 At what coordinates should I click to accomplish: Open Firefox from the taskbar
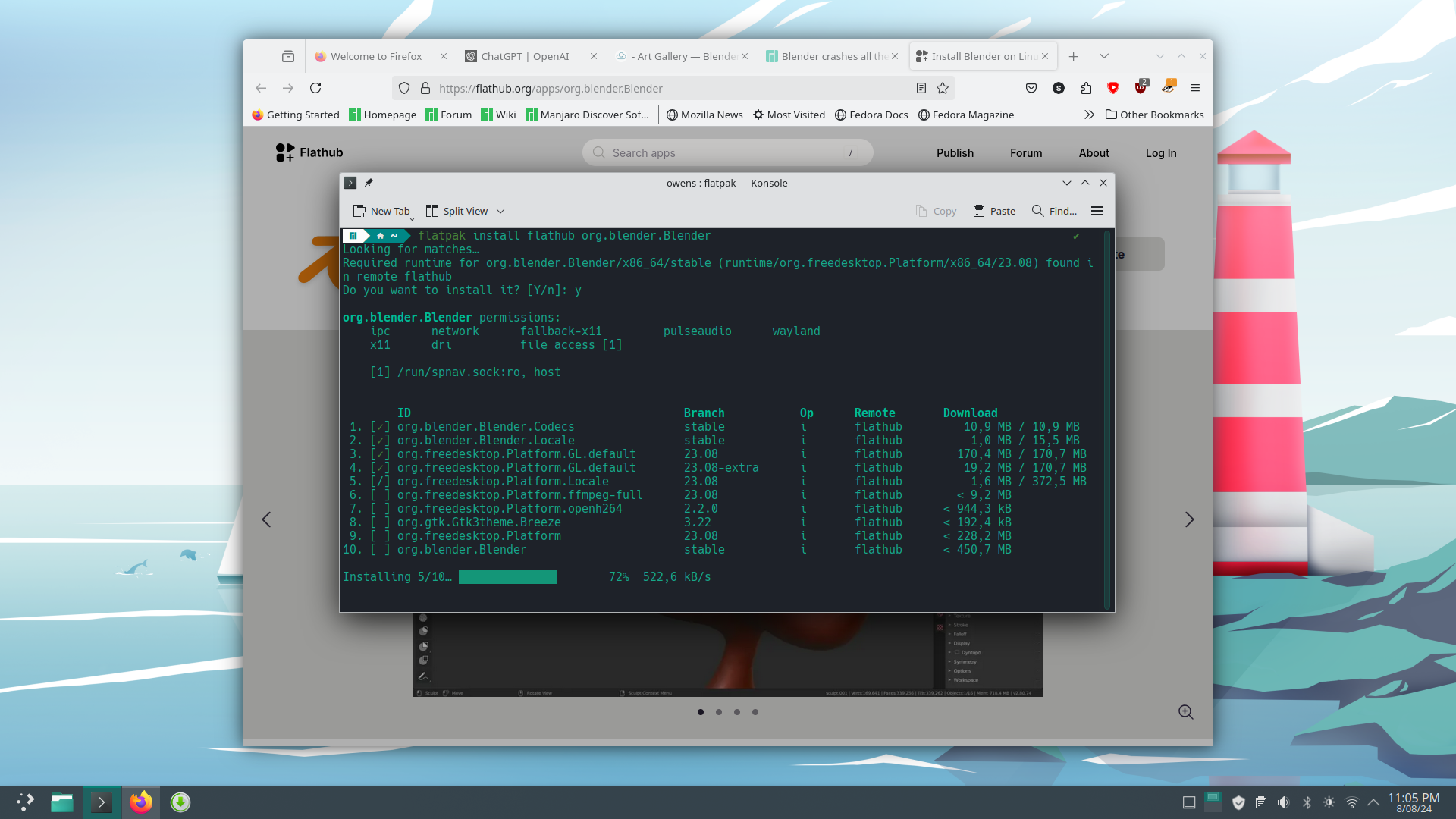click(x=140, y=802)
